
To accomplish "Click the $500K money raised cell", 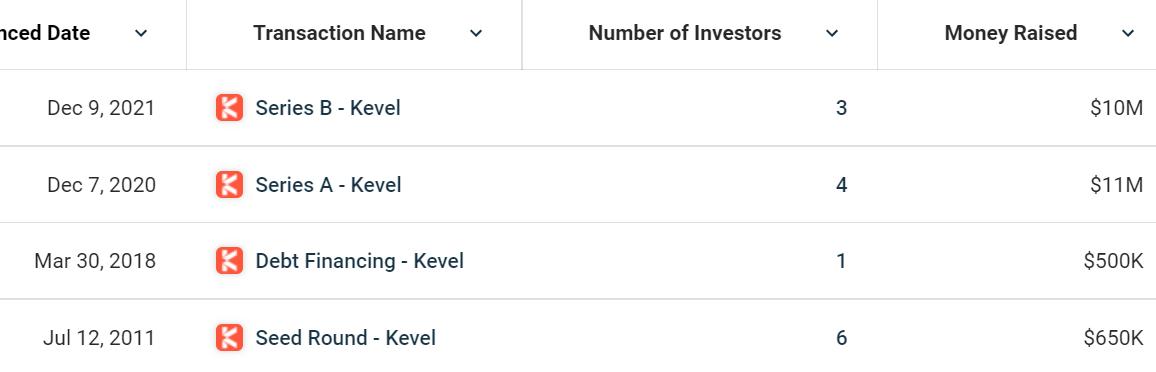I will pyautogui.click(x=1113, y=261).
